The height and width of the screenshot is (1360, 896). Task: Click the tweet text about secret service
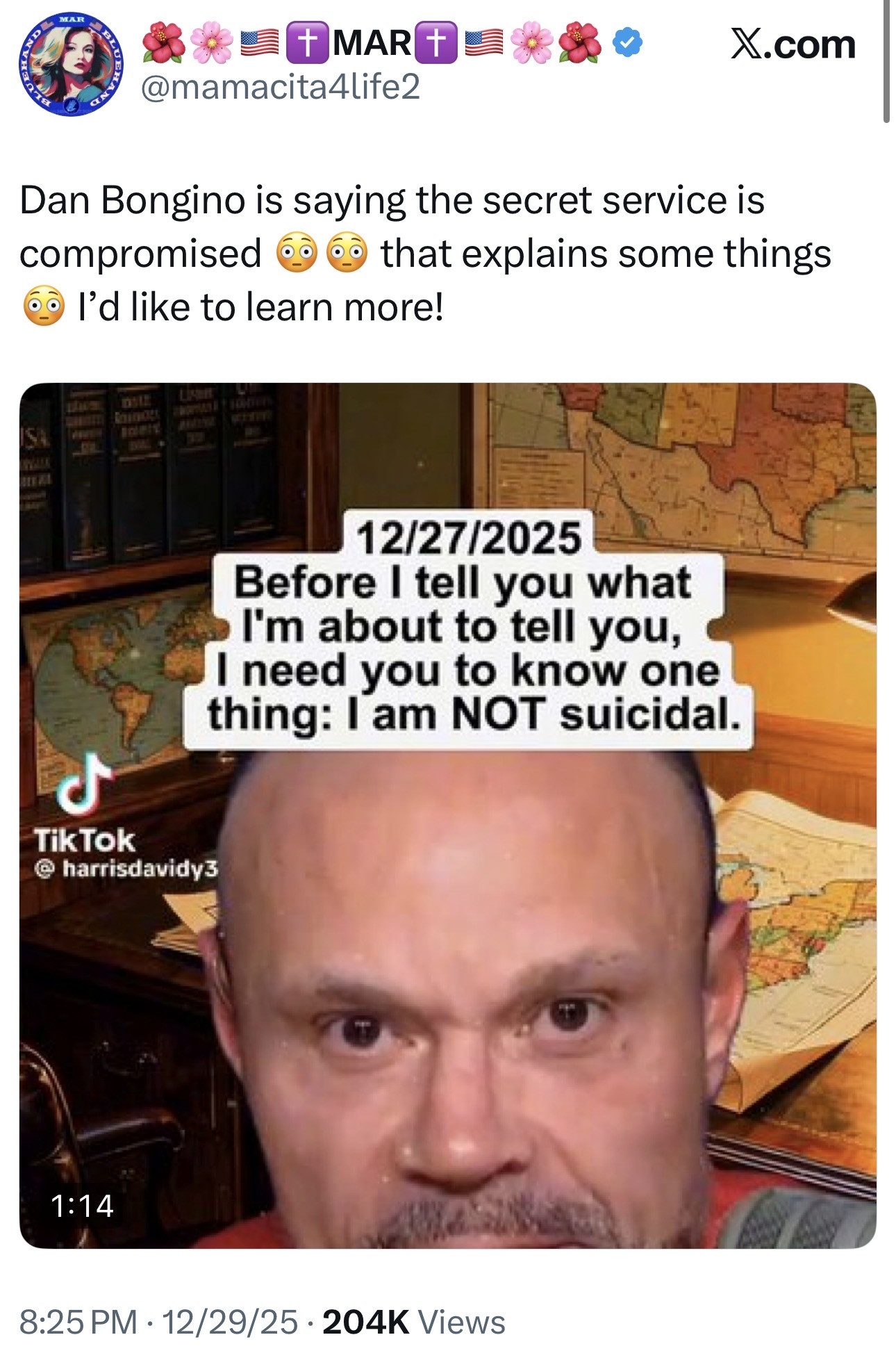(425, 254)
